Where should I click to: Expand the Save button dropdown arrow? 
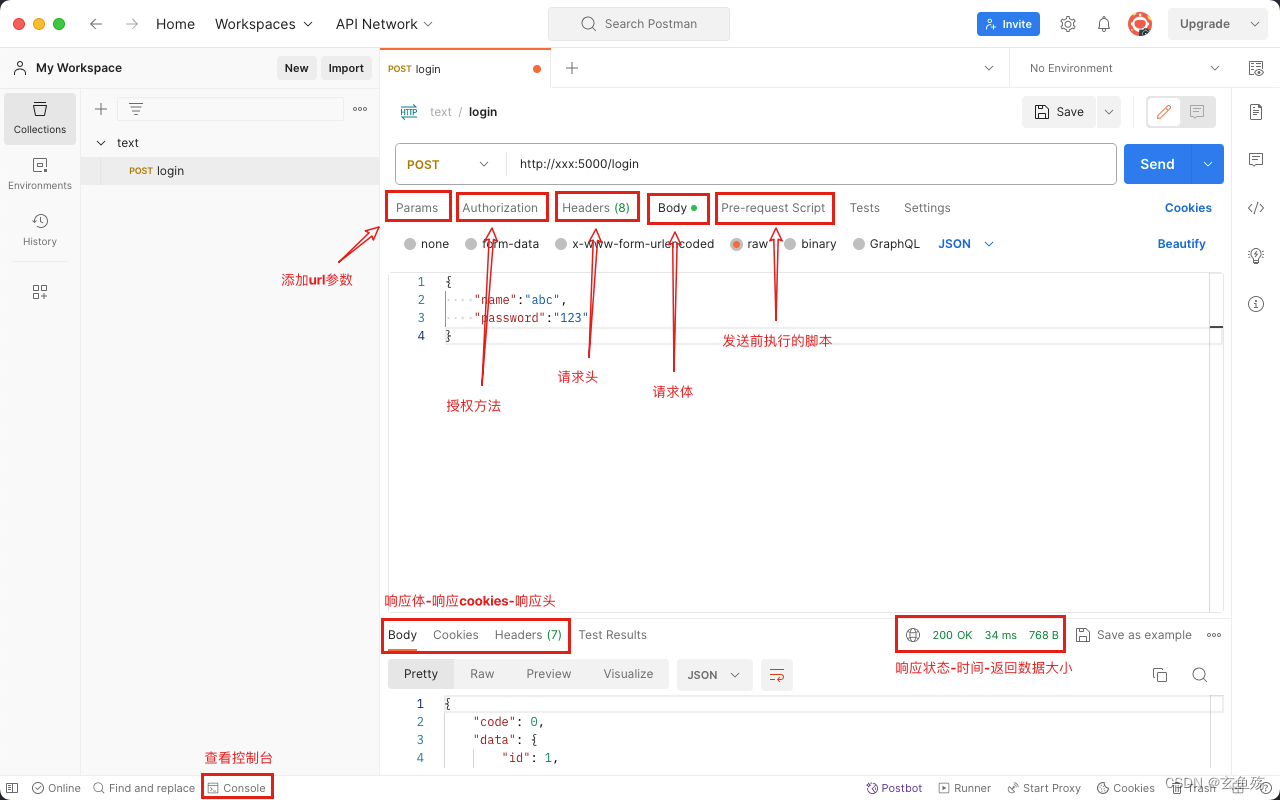[x=1108, y=112]
